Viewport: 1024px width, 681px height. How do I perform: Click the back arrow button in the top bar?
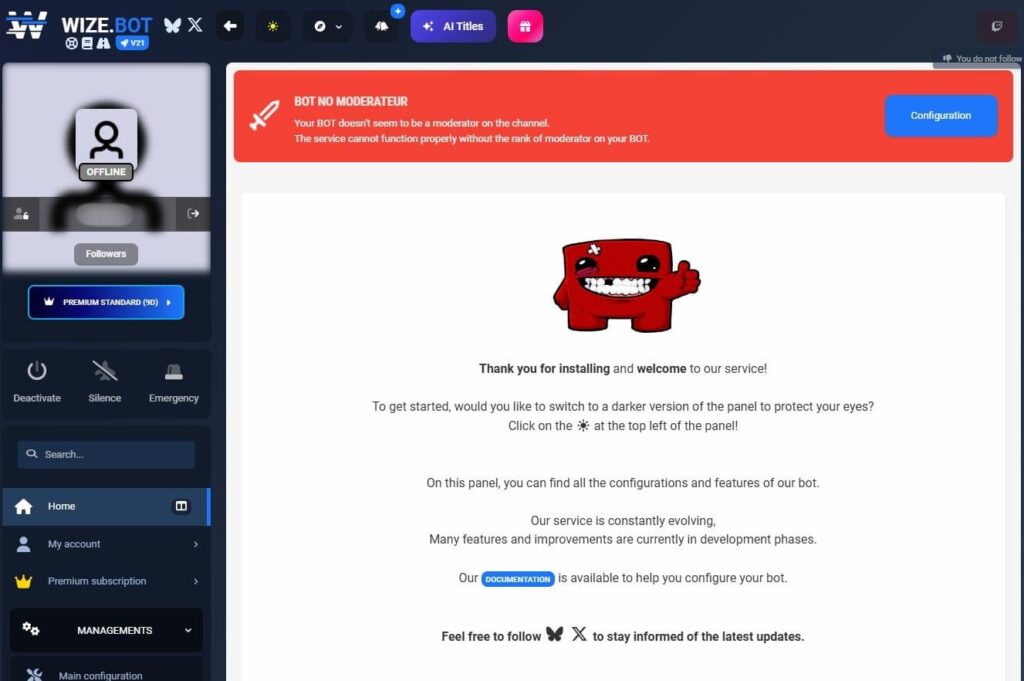pos(230,26)
